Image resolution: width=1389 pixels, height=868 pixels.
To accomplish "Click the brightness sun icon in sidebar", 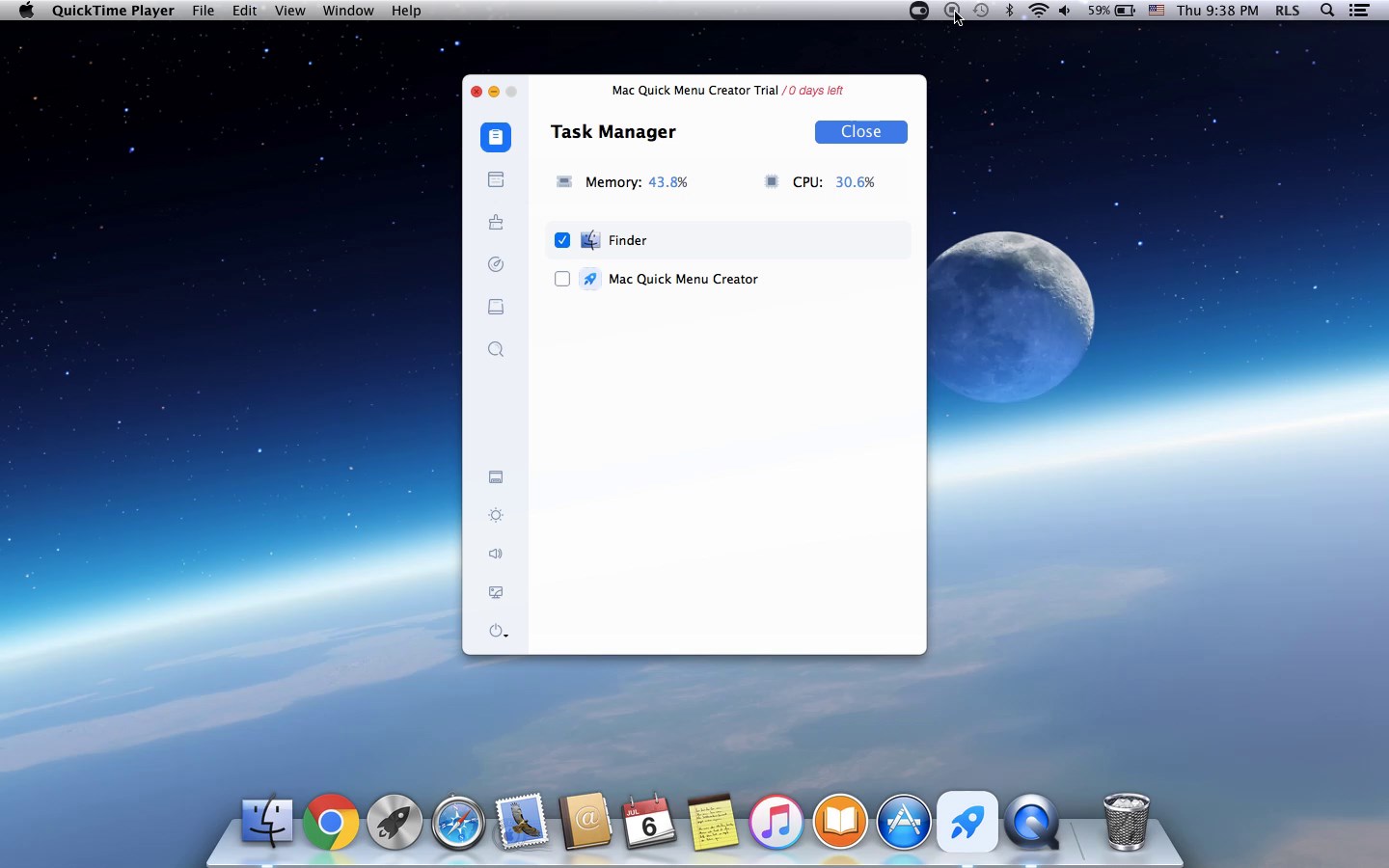I will point(496,516).
